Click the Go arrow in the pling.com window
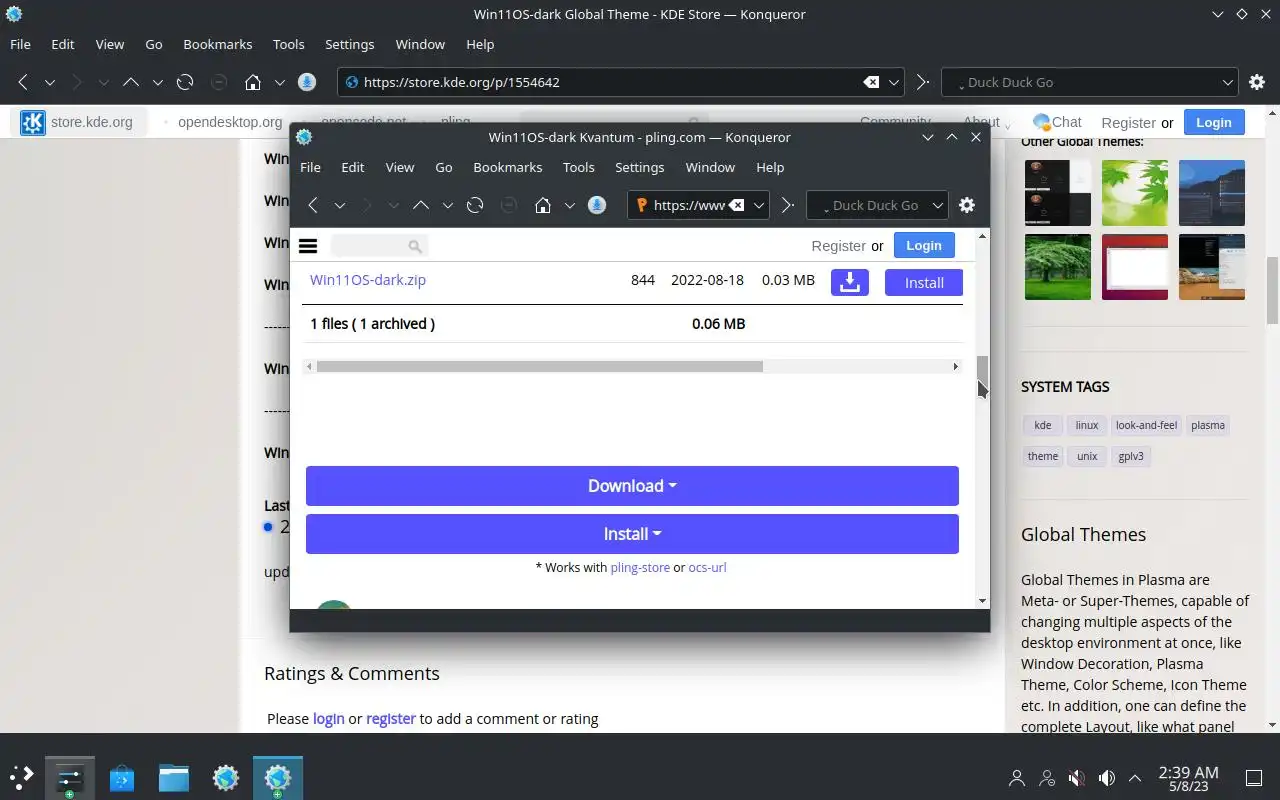 pos(788,205)
